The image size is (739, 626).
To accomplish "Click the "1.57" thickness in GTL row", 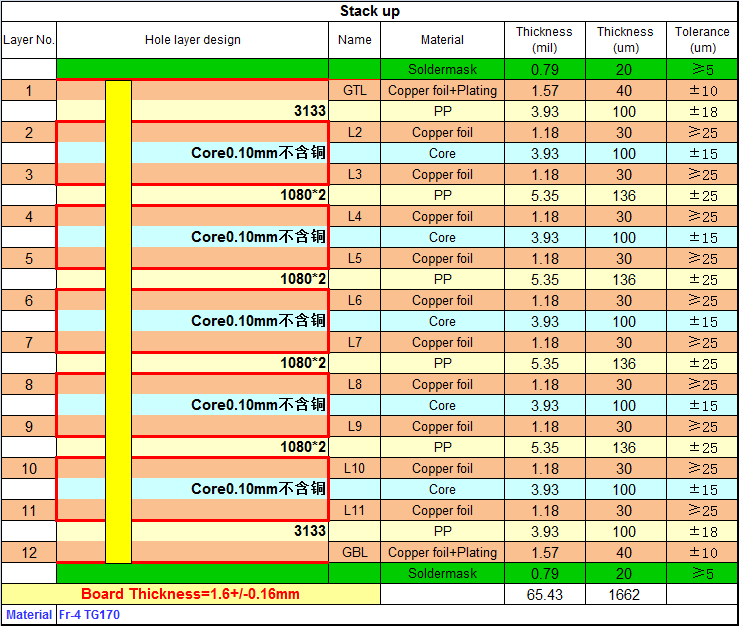I will pyautogui.click(x=544, y=91).
